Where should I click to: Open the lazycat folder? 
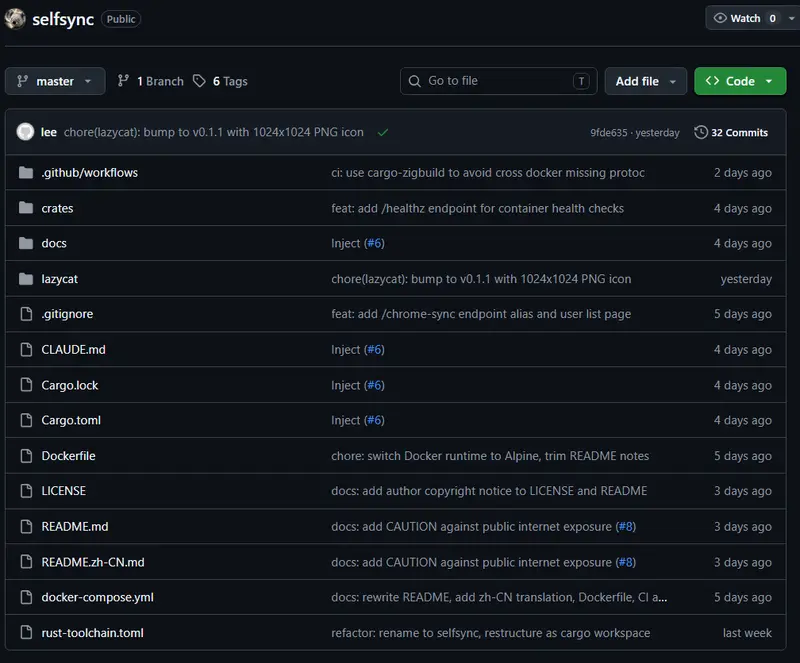click(60, 279)
